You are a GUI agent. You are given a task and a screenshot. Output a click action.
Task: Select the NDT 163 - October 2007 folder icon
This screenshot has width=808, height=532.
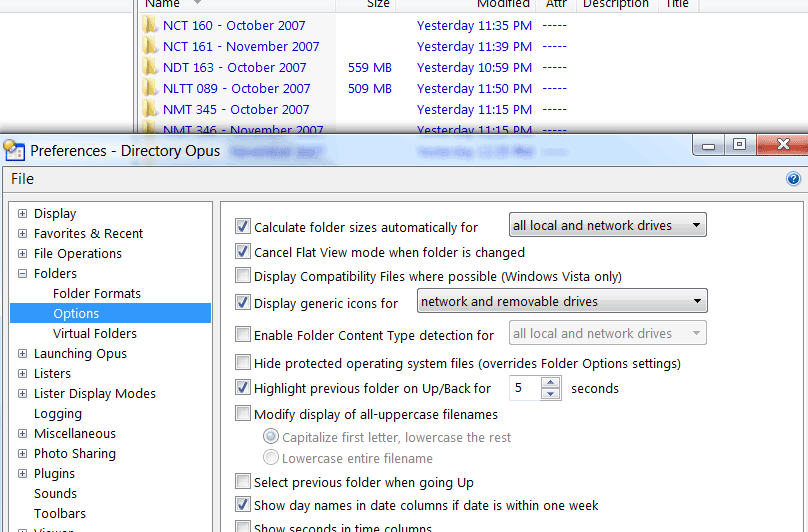tap(150, 68)
